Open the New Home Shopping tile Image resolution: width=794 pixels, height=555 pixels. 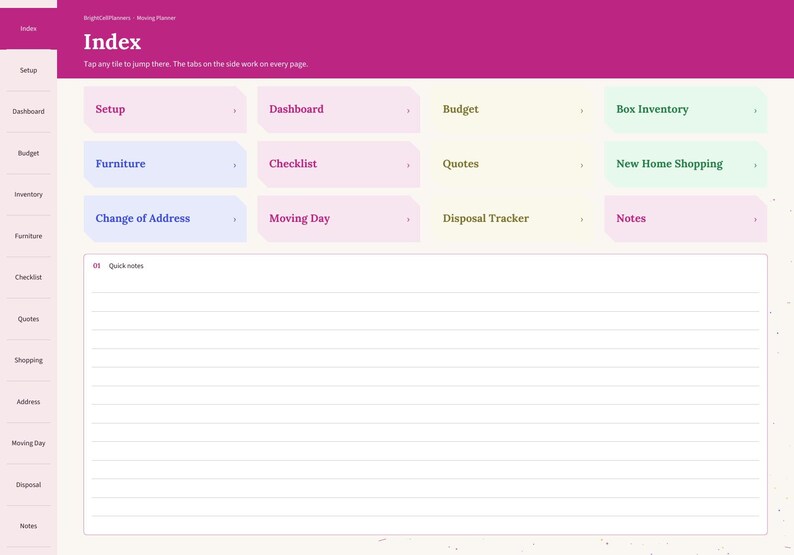686,164
